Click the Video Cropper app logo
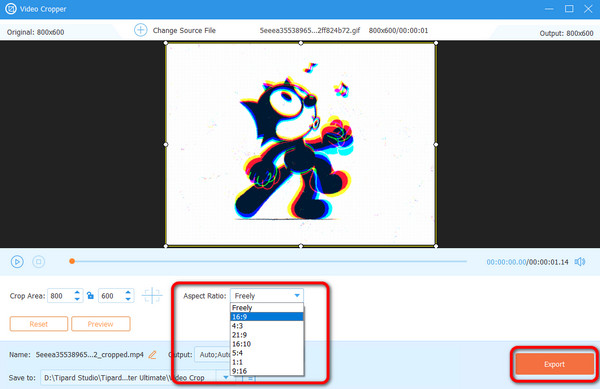600x389 pixels. 10,8
